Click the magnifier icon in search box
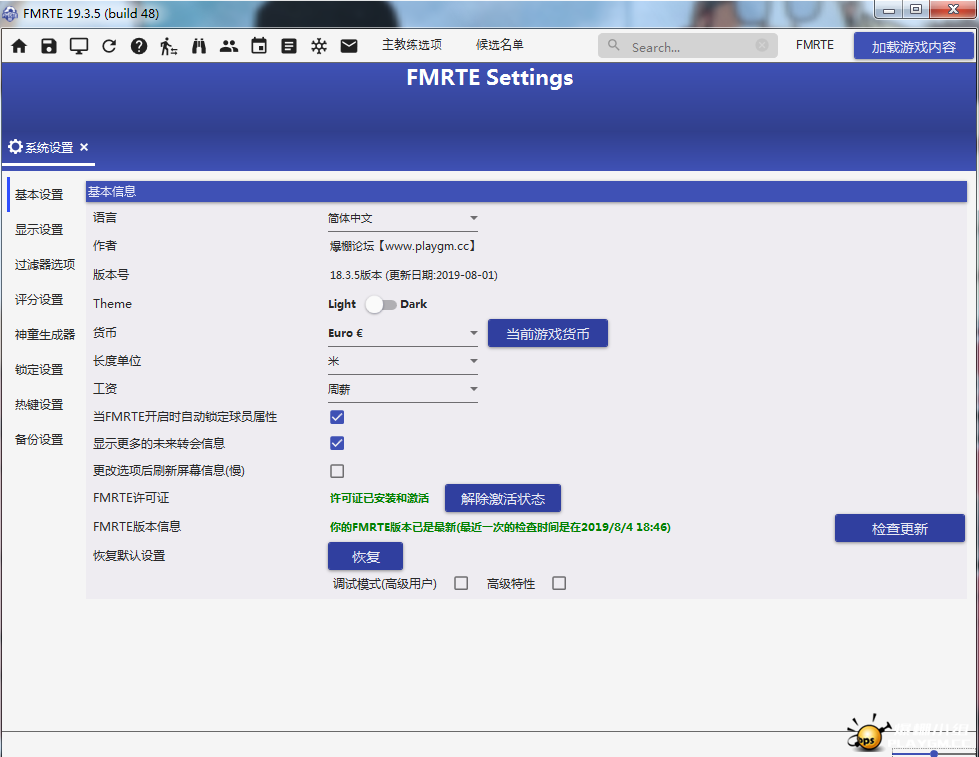Viewport: 979px width, 757px height. pyautogui.click(x=614, y=45)
